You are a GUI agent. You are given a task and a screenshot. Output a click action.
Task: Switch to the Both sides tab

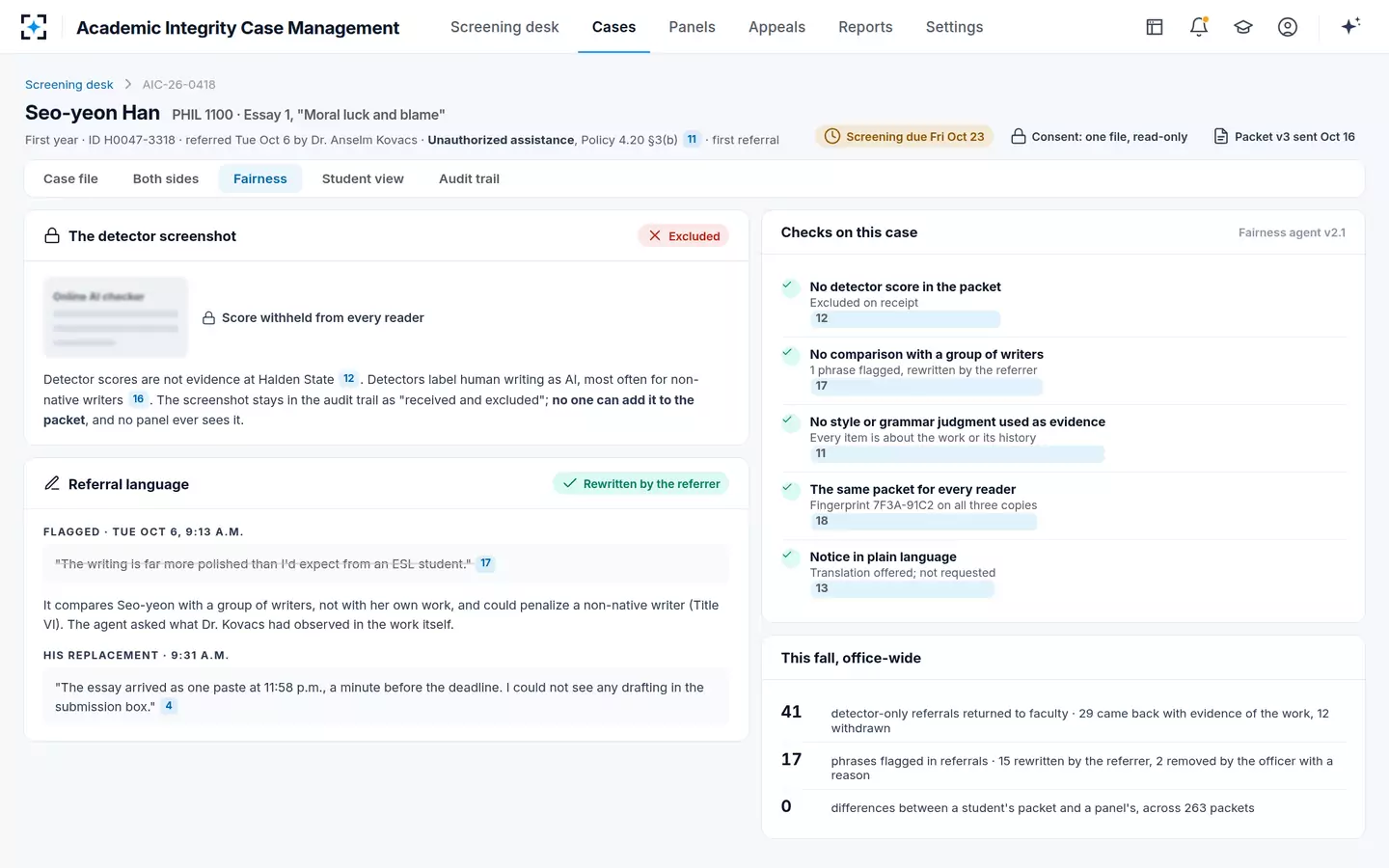(166, 178)
